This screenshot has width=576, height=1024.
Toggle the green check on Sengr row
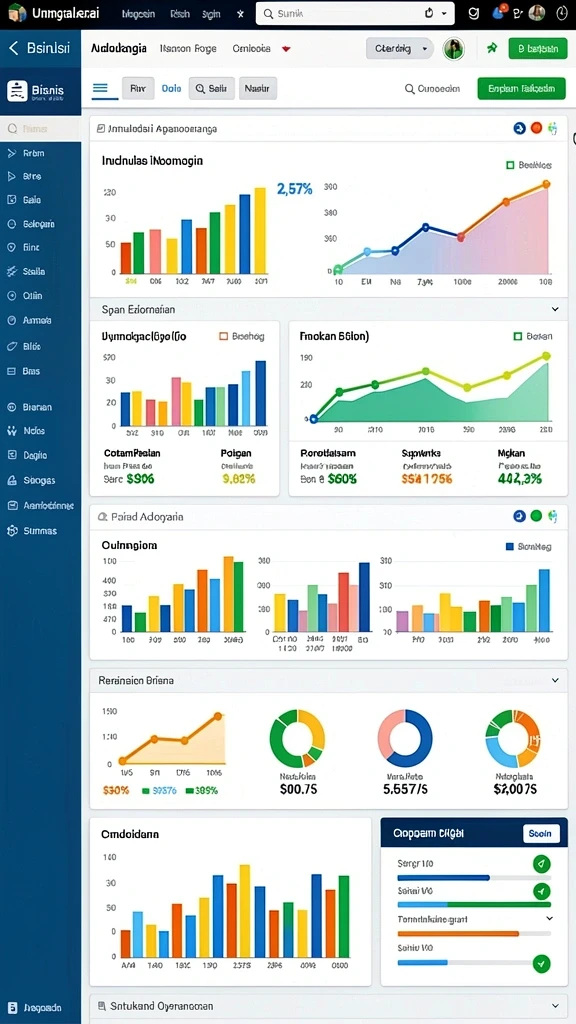pyautogui.click(x=541, y=864)
